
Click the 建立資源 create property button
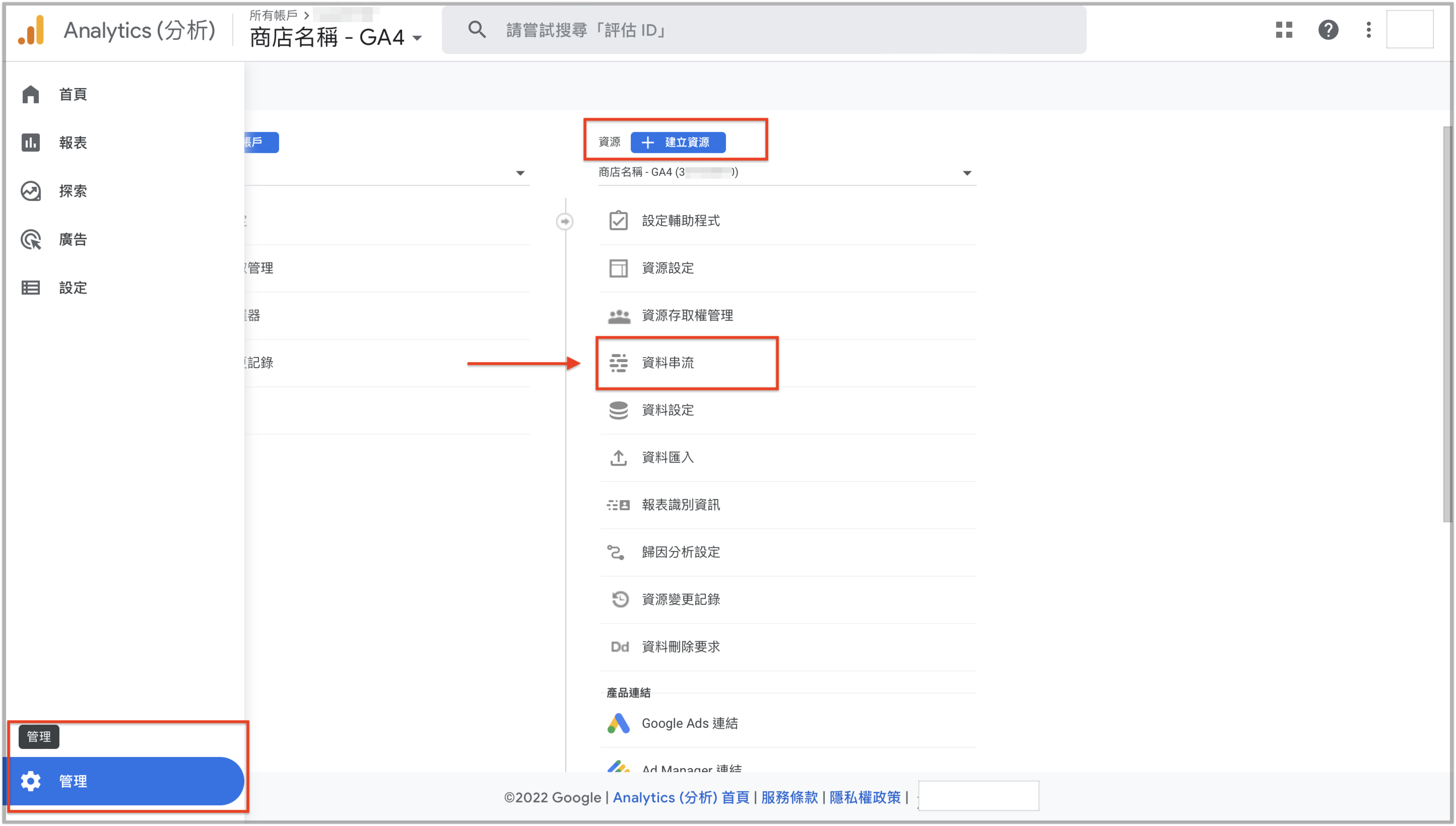(678, 142)
